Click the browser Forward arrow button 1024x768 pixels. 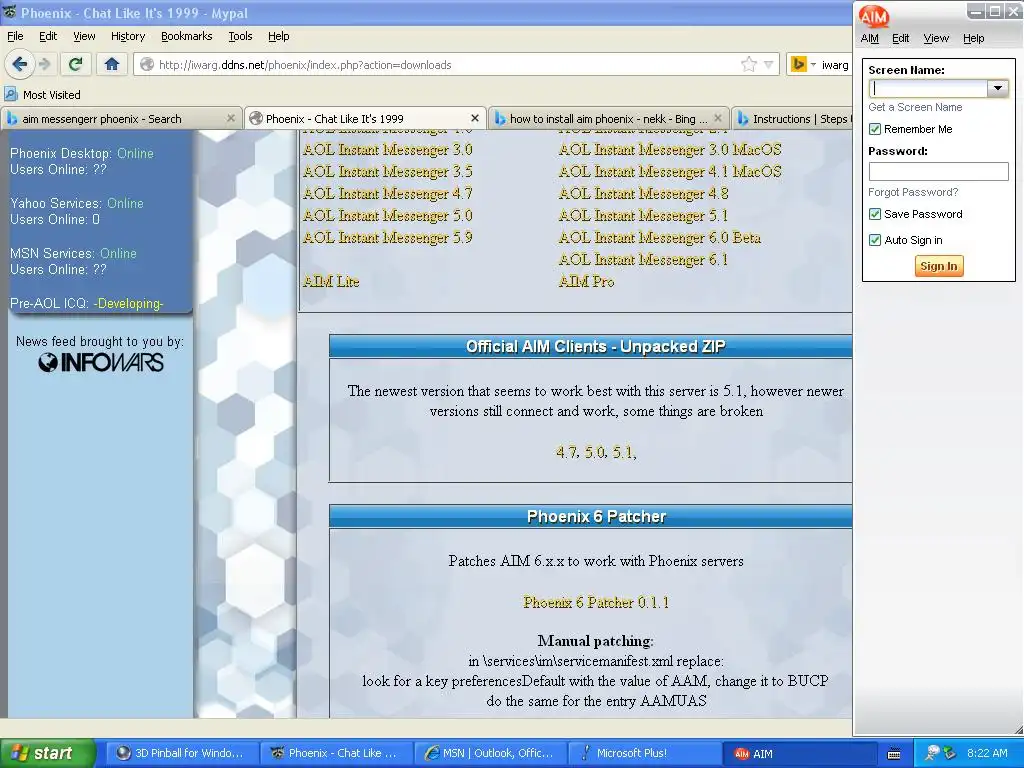tap(44, 64)
